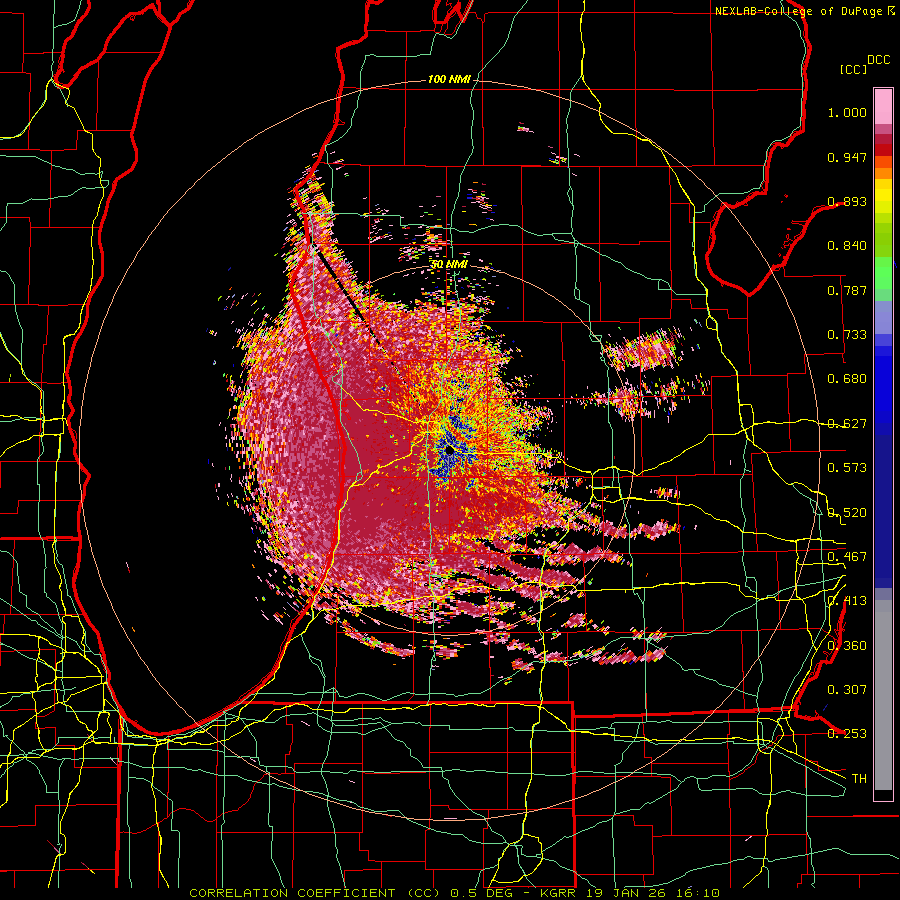Viewport: 900px width, 900px height.
Task: Click the 16:10 timestamp in caption
Action: [697, 893]
